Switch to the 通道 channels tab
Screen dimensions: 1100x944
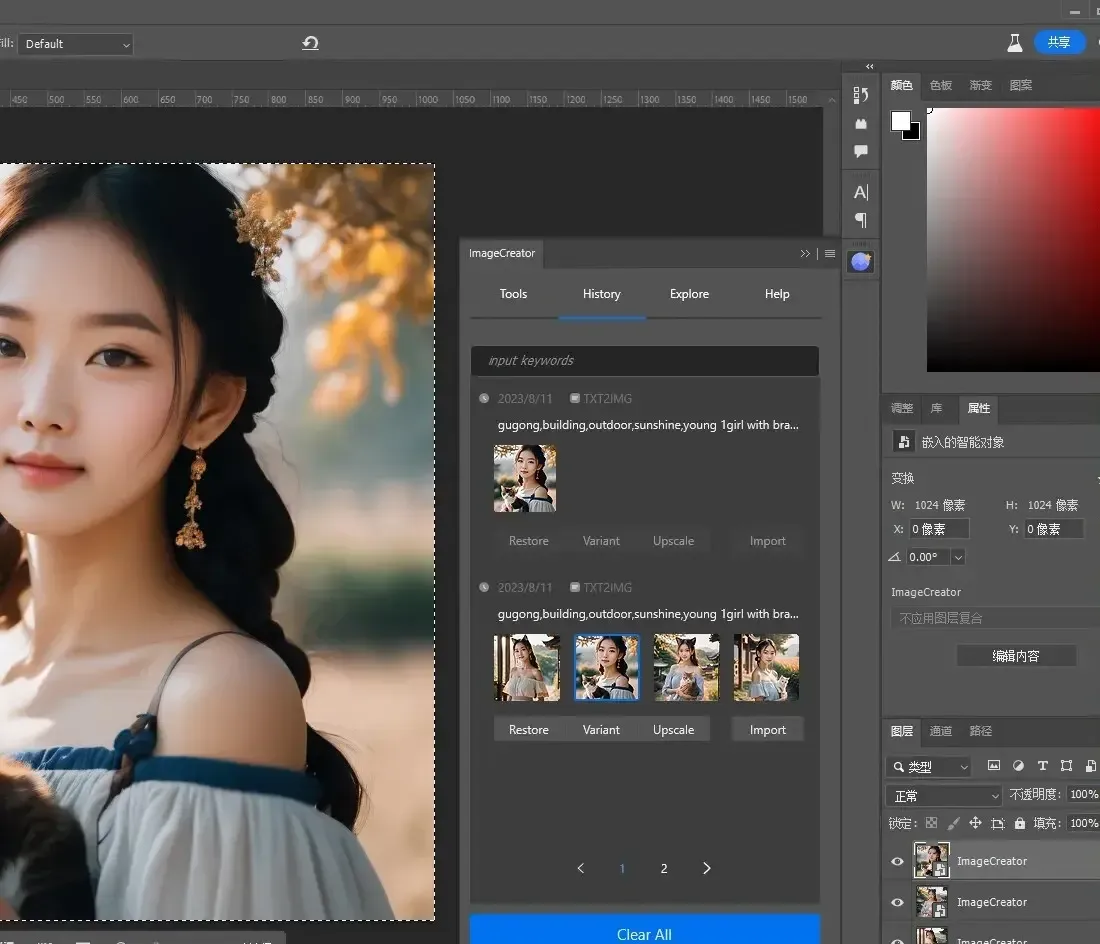click(940, 731)
